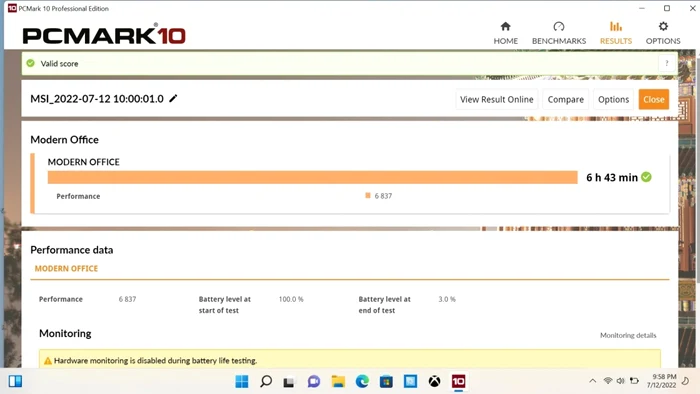This screenshot has height=394, width=700.
Task: Click the Wi-Fi tray icon
Action: pyautogui.click(x=608, y=381)
